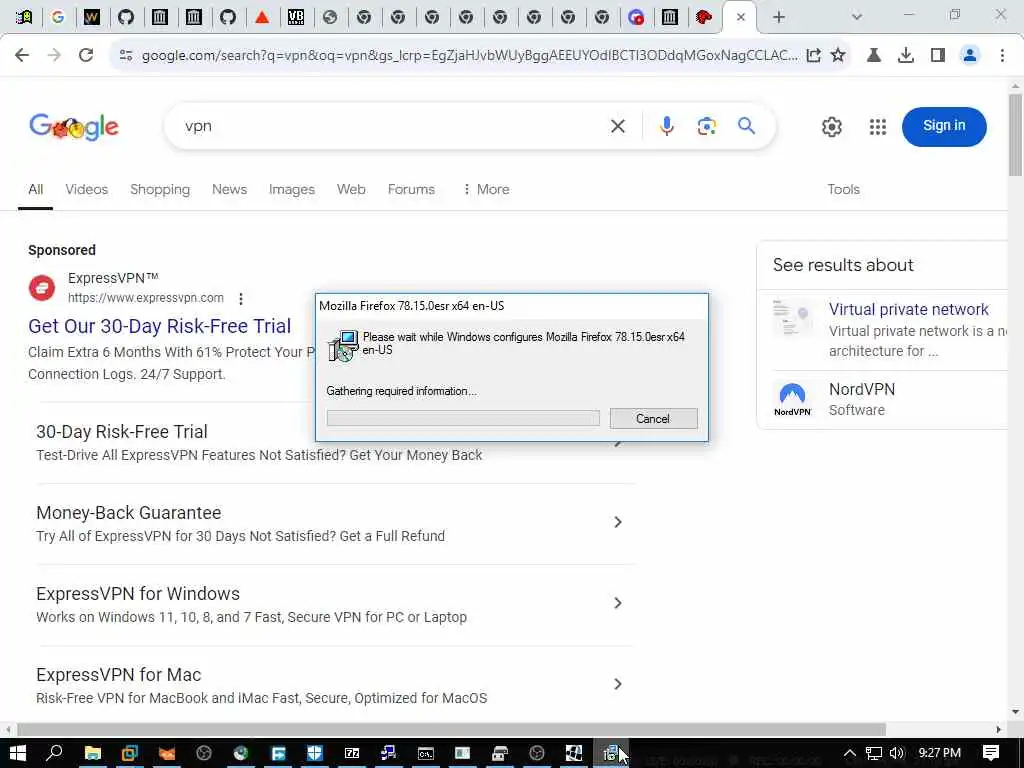
Task: Open Google quick settings gear
Action: (831, 127)
